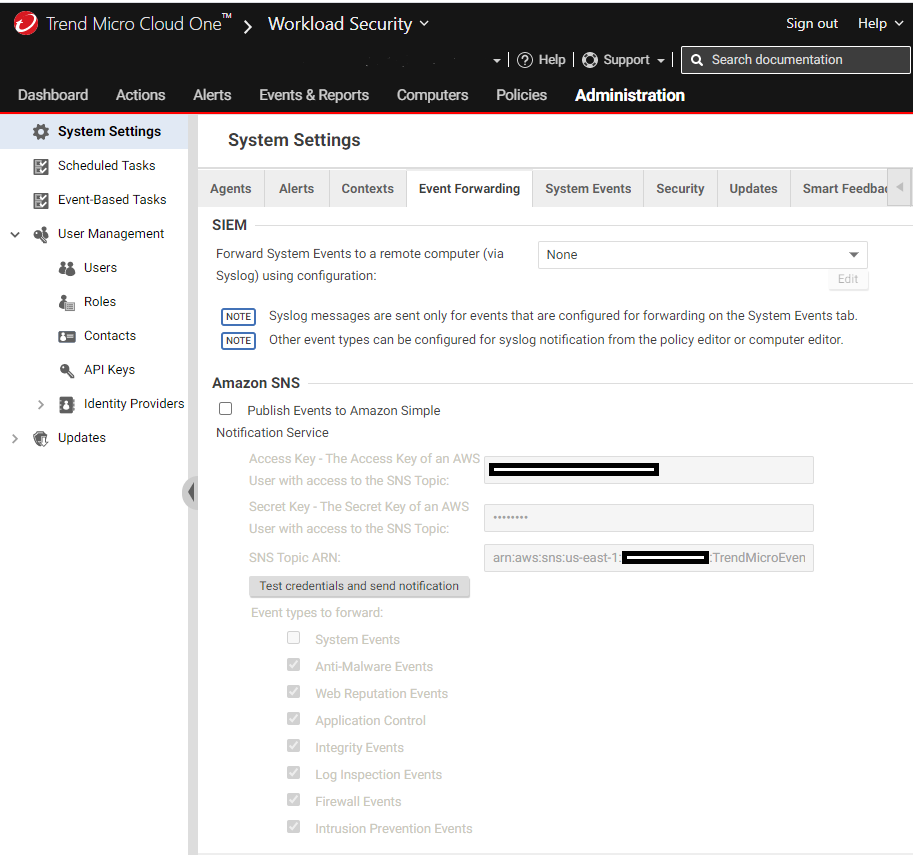The height and width of the screenshot is (855, 913).
Task: Click the SNS Topic ARN field
Action: (649, 558)
